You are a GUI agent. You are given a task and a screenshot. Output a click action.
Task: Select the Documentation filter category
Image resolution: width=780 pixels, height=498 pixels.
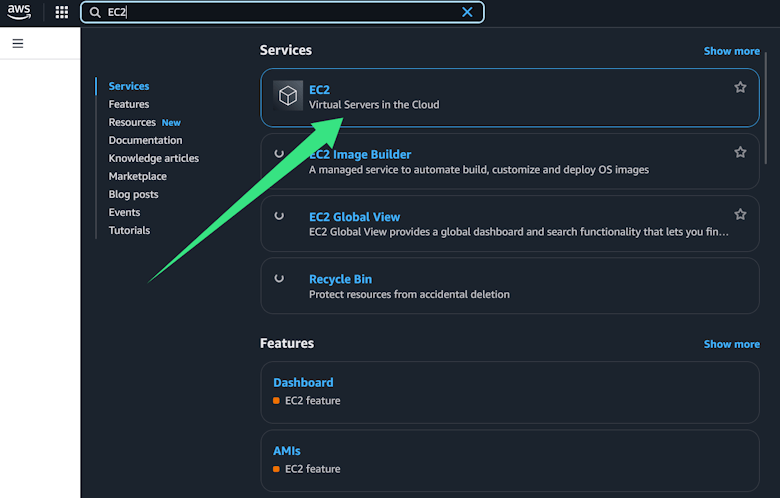coord(145,140)
